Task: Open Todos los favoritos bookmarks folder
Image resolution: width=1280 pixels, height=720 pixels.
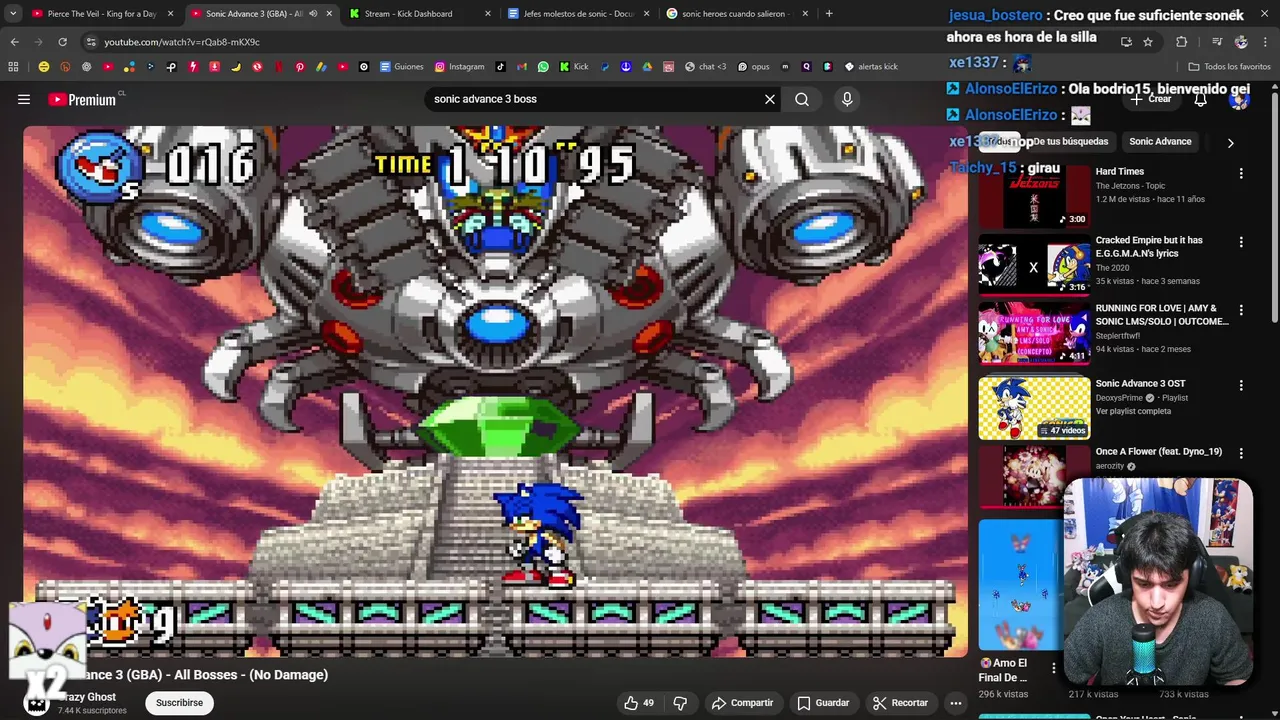Action: coord(1229,67)
